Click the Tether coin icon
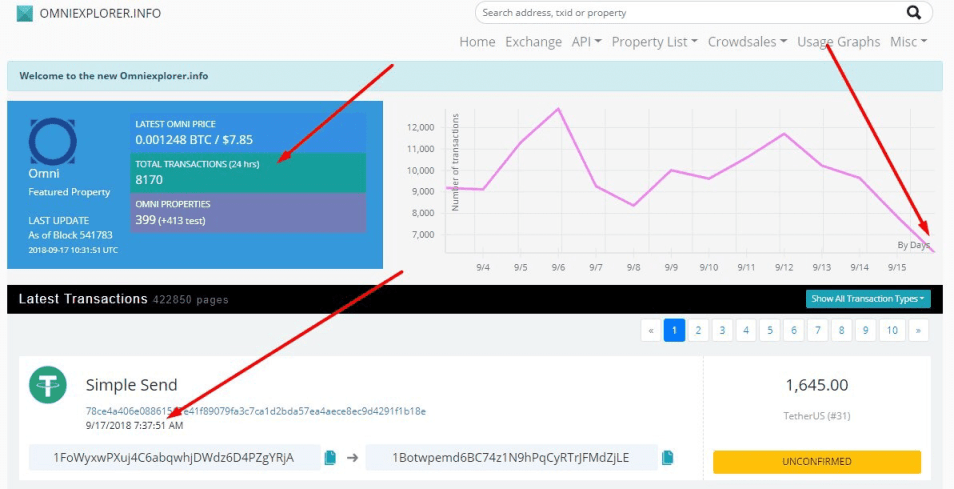 tap(47, 385)
